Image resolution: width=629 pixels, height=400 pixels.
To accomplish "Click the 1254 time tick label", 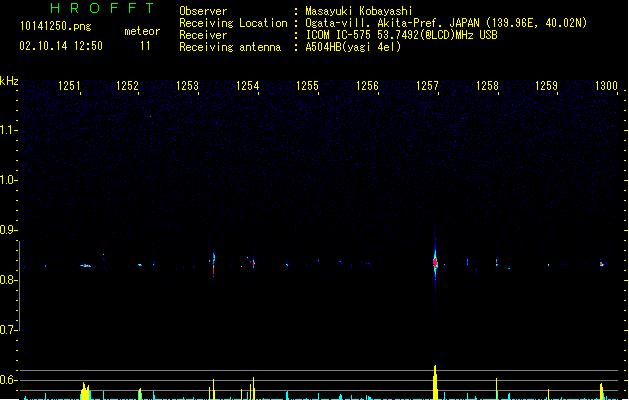I will point(248,86).
